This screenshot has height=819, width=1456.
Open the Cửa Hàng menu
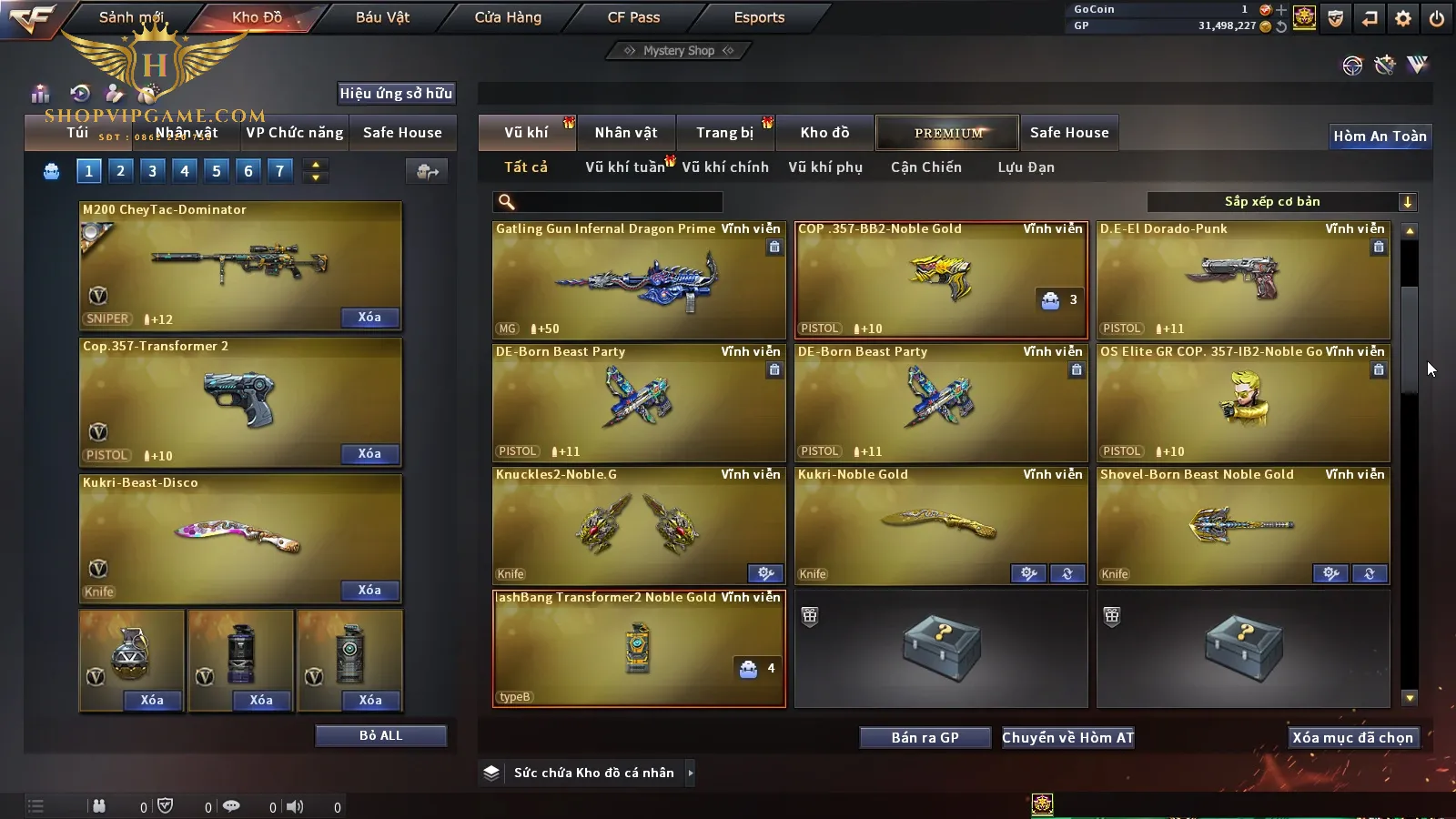(x=508, y=17)
